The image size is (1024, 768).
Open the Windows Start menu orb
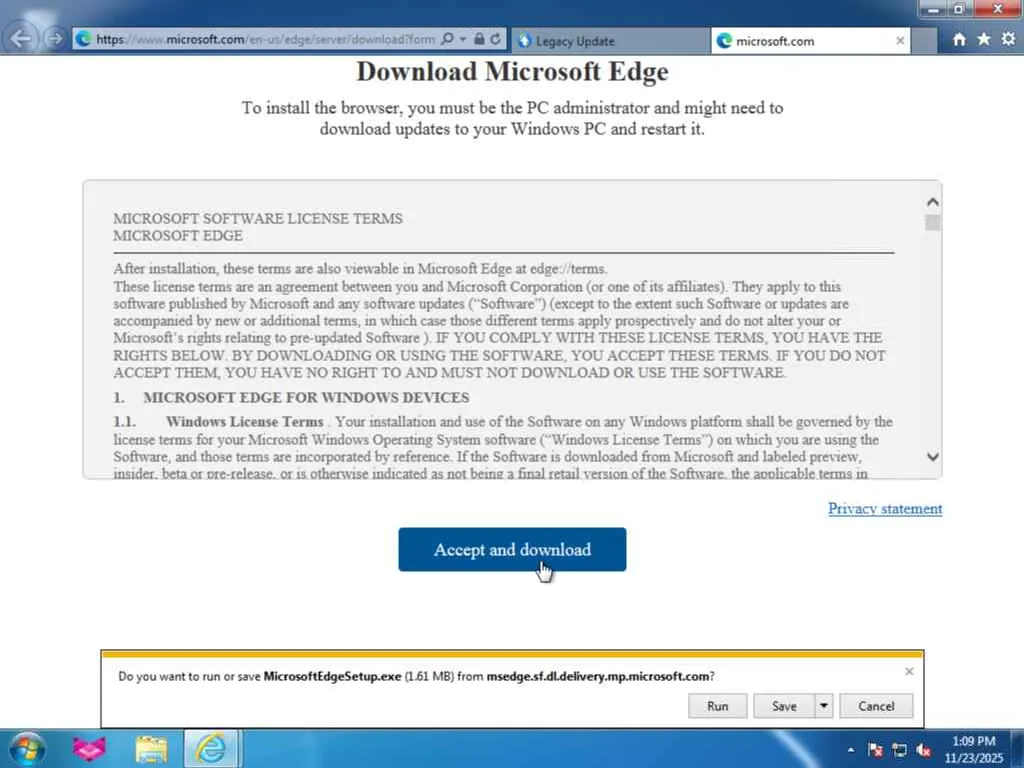pos(27,748)
